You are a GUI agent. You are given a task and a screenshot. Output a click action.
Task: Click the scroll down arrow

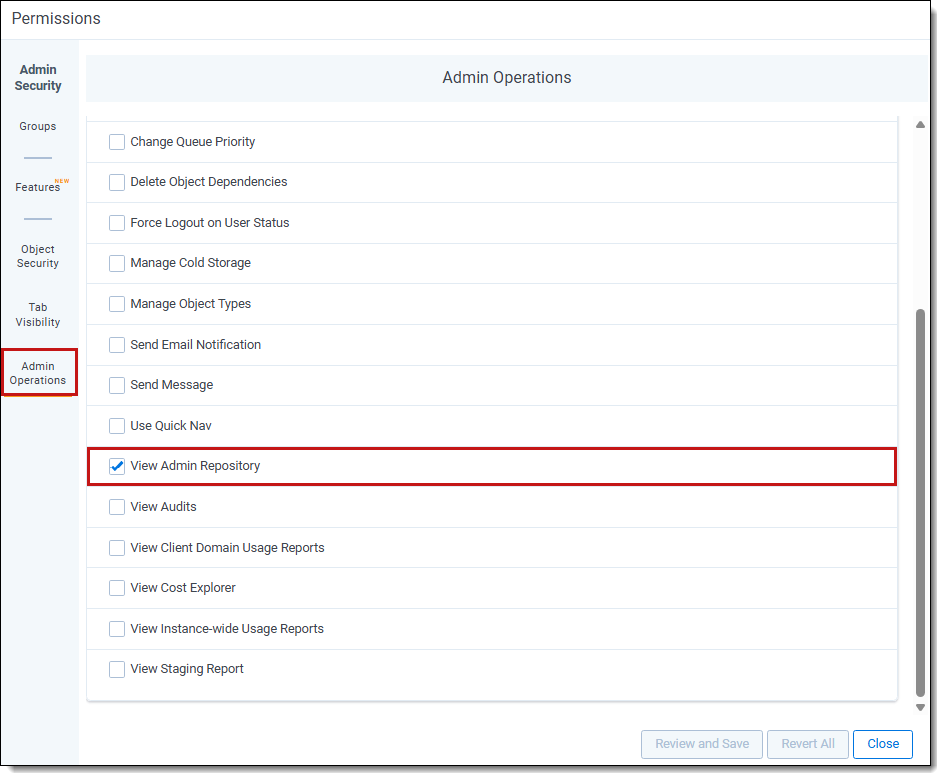coord(920,707)
